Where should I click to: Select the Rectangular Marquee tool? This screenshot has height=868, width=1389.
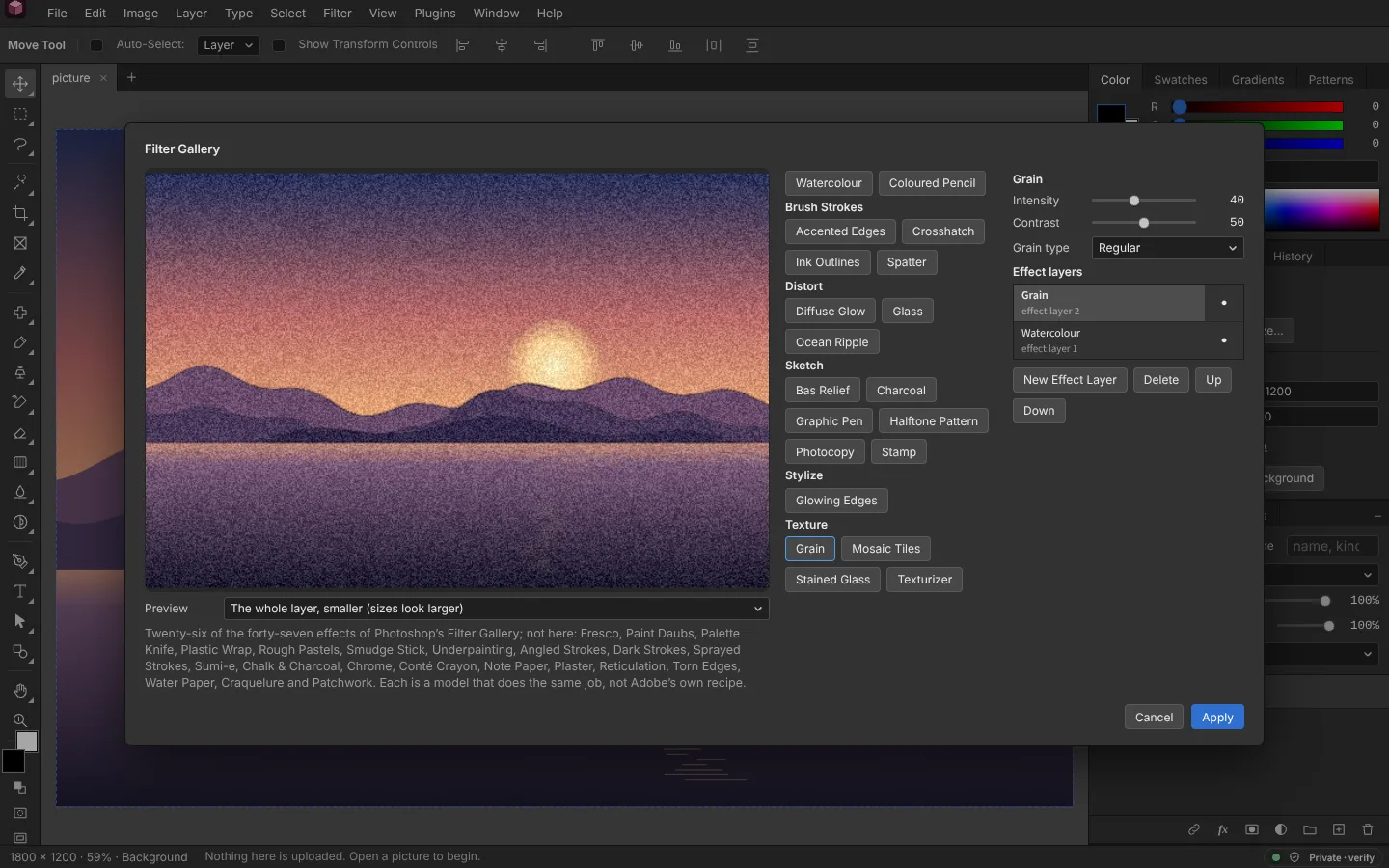pos(20,114)
